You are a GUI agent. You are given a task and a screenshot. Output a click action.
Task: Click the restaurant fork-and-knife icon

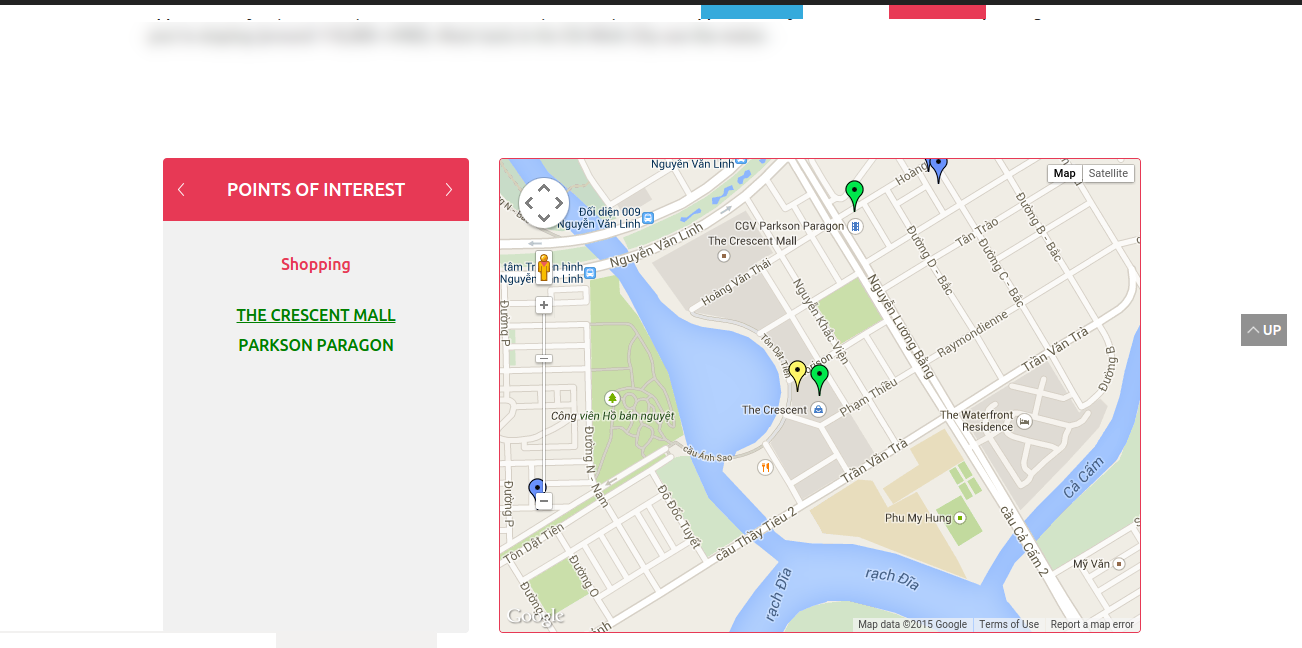coord(765,467)
